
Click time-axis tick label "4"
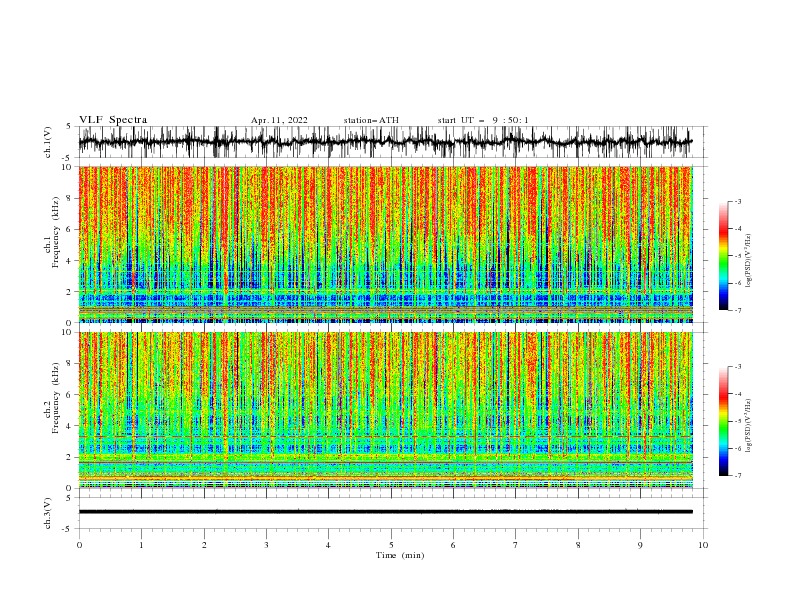(x=328, y=545)
